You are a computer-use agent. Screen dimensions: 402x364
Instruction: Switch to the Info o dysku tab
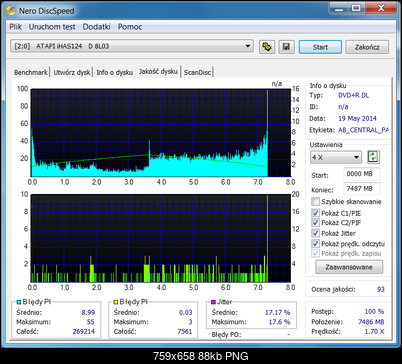pyautogui.click(x=114, y=72)
